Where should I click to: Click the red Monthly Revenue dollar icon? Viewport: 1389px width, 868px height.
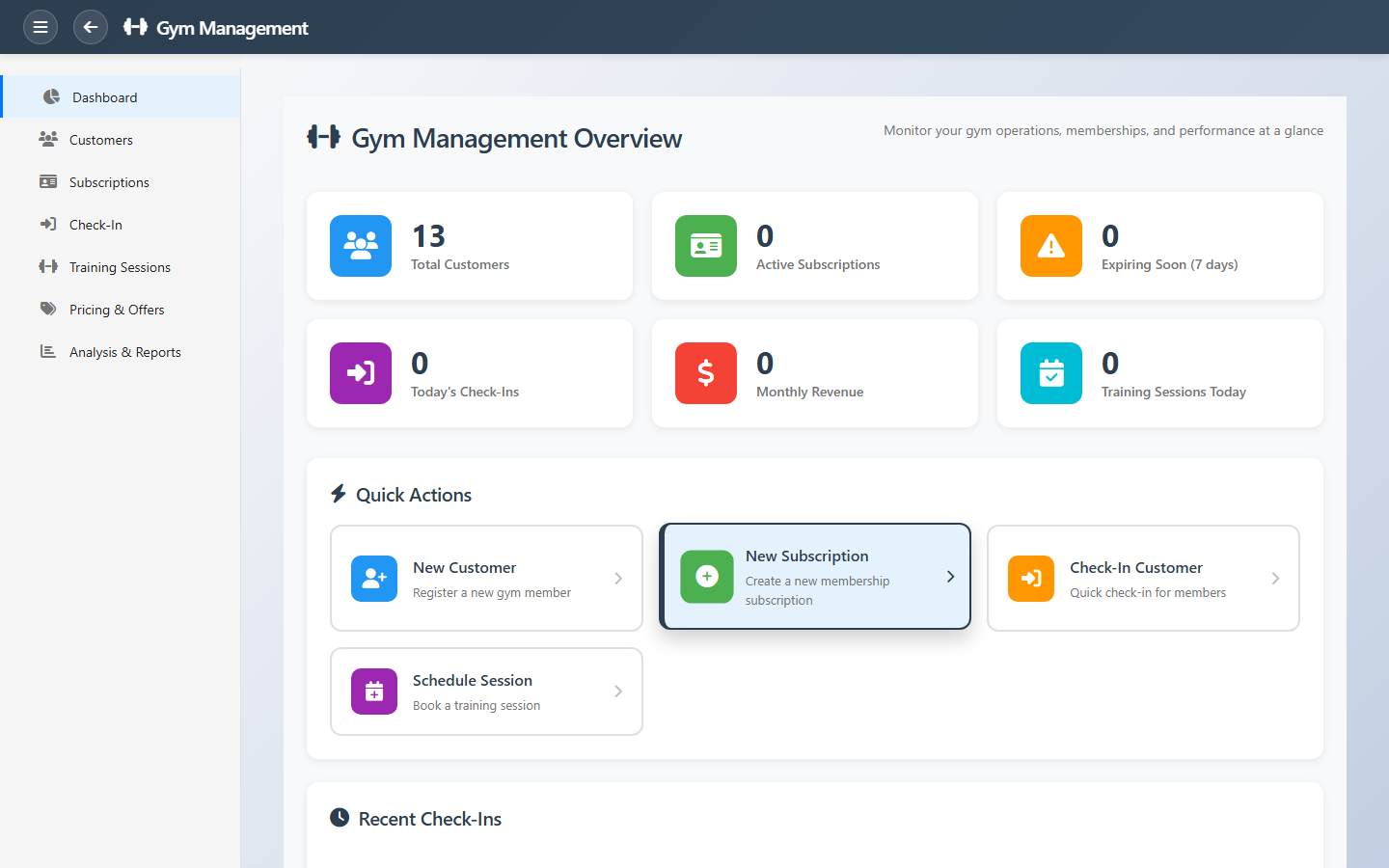pyautogui.click(x=706, y=373)
